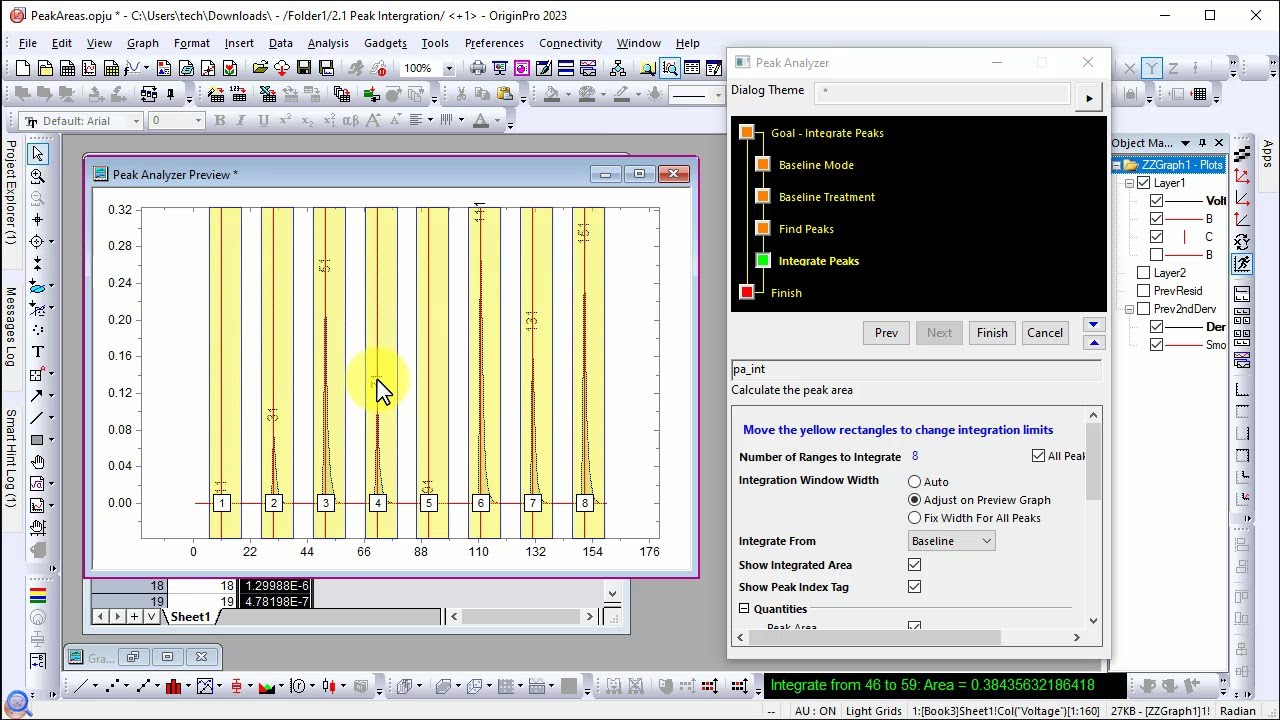
Task: Switch to the Sheet1 worksheet tab
Action: [190, 617]
